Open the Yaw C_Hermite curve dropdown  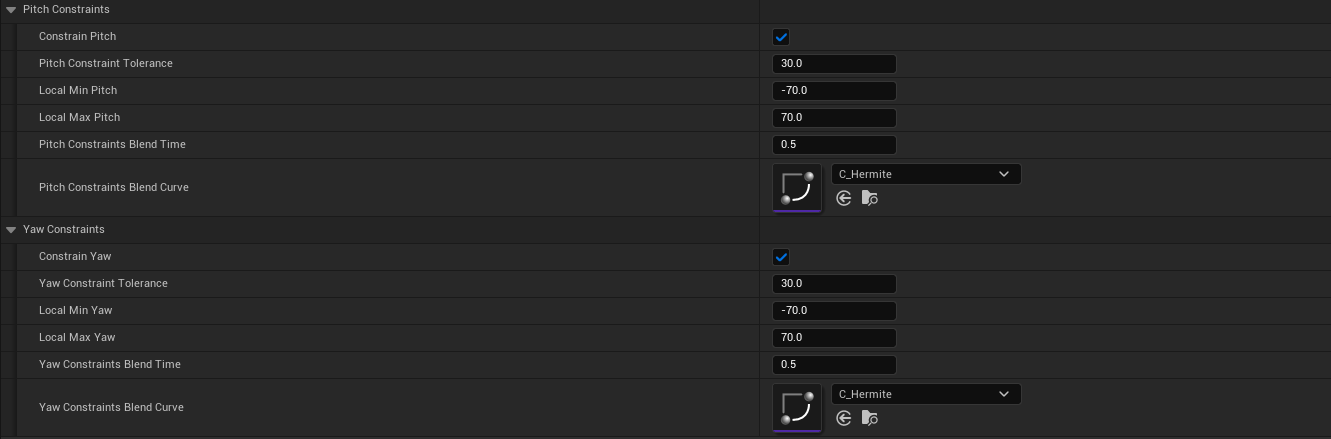pyautogui.click(x=926, y=394)
